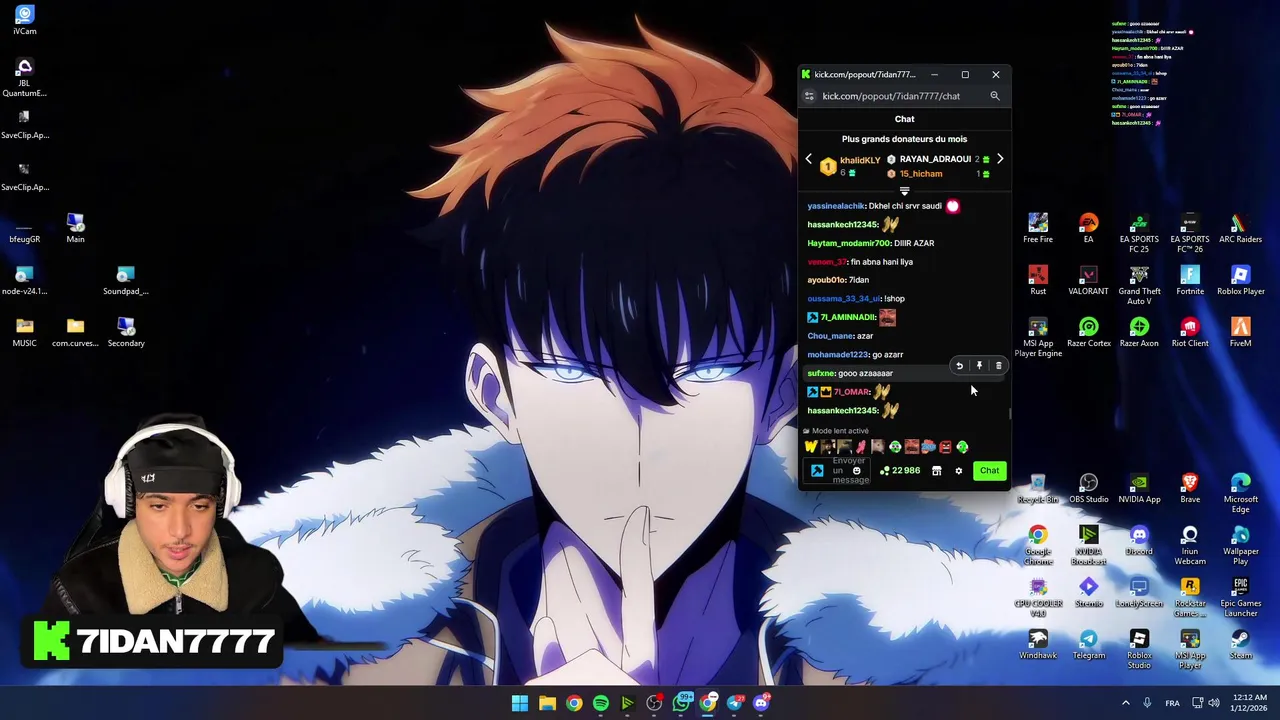Select the FiveM desktop icon
1280x720 pixels.
1241,332
